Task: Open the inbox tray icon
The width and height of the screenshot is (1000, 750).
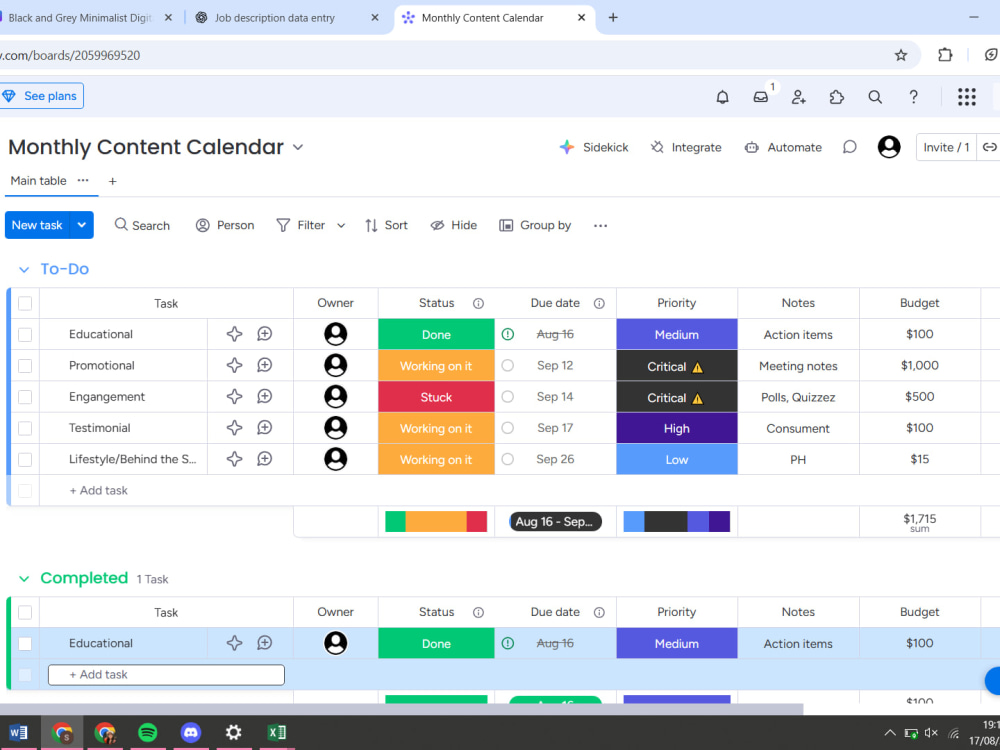Action: [760, 97]
